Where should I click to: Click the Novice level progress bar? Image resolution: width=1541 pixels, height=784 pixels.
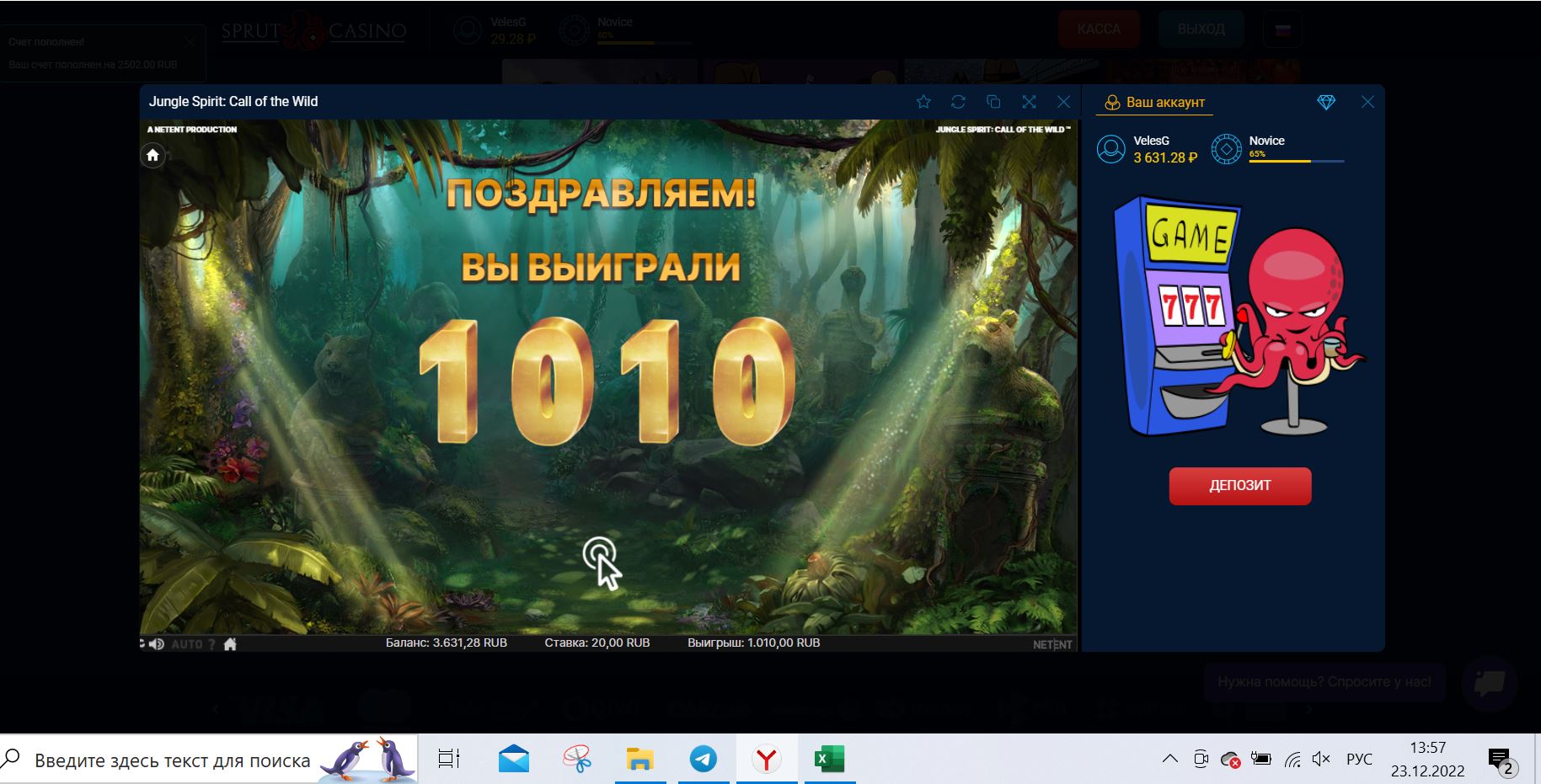1296,160
